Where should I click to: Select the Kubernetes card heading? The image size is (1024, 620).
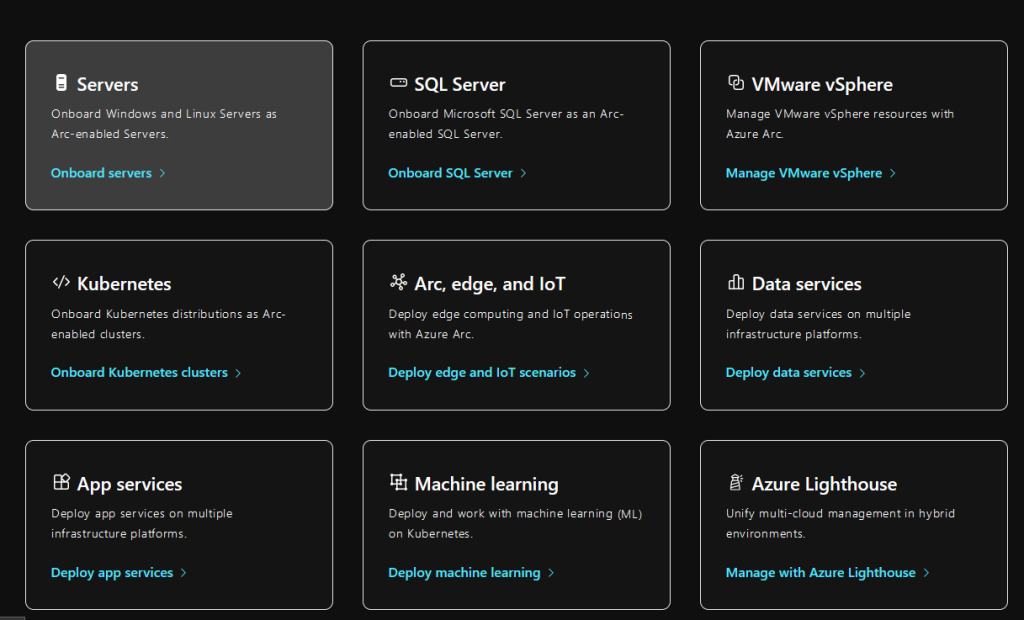124,284
